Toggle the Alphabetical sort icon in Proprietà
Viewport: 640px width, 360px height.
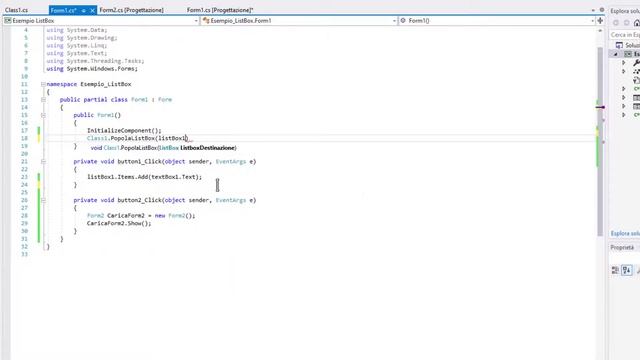pyautogui.click(x=627, y=270)
